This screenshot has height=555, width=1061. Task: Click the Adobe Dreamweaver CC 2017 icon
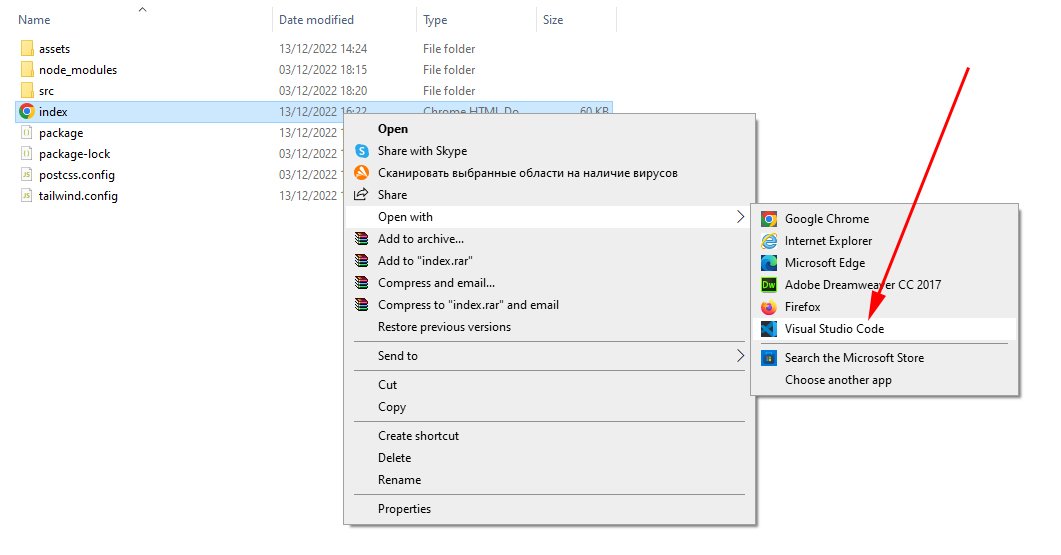769,285
